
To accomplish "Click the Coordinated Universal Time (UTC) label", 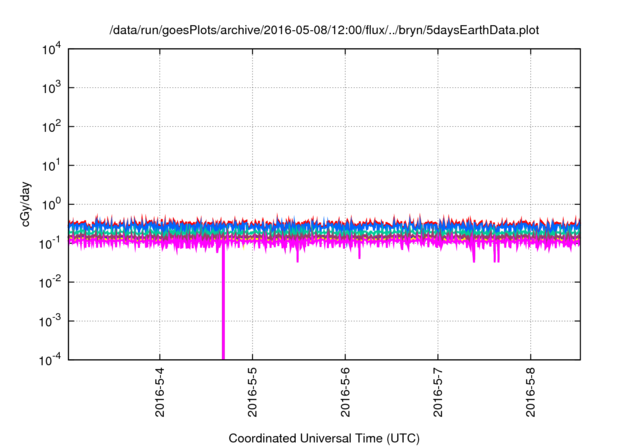I will (x=324, y=439).
